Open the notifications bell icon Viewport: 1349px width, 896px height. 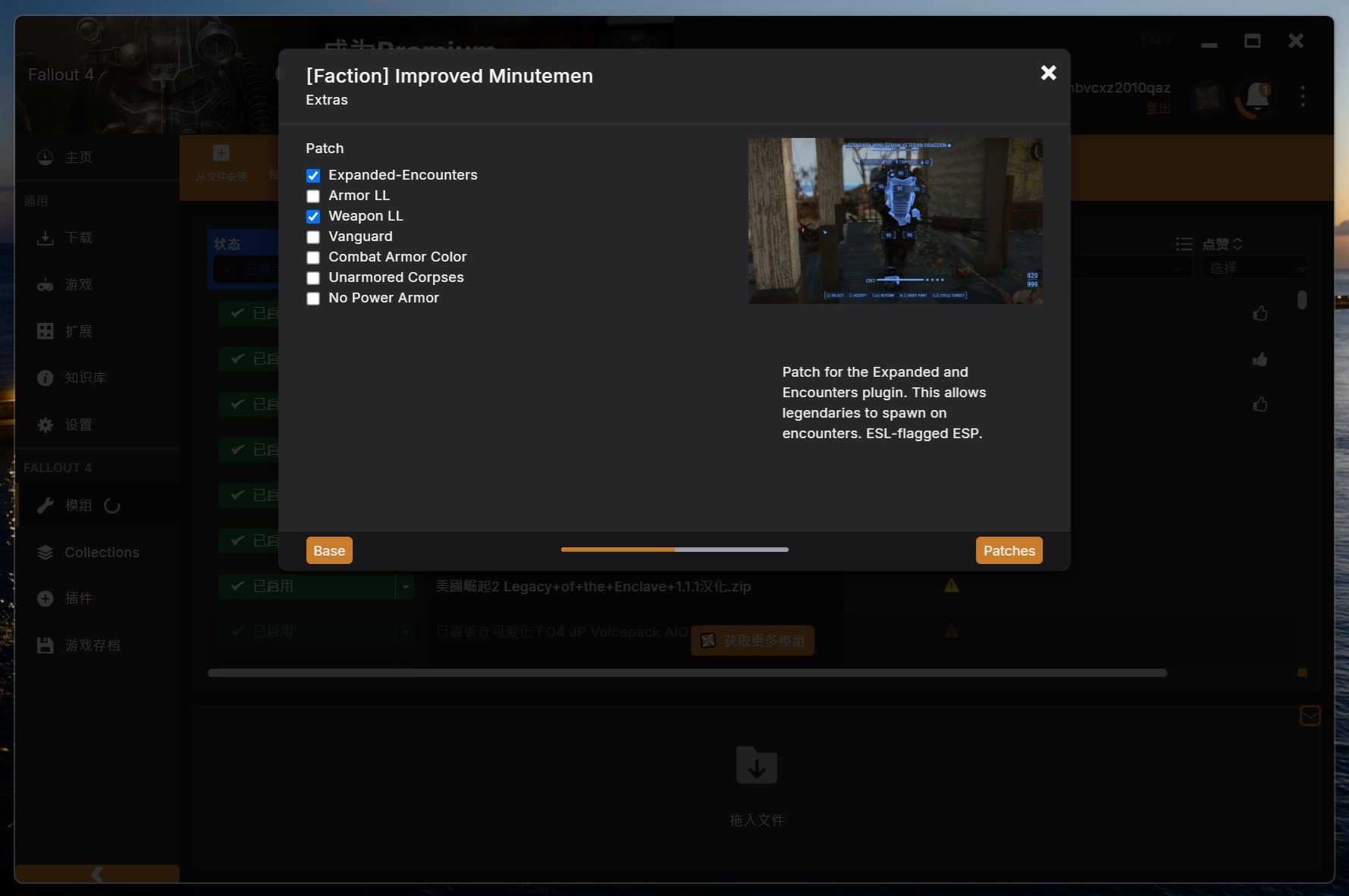[1256, 96]
